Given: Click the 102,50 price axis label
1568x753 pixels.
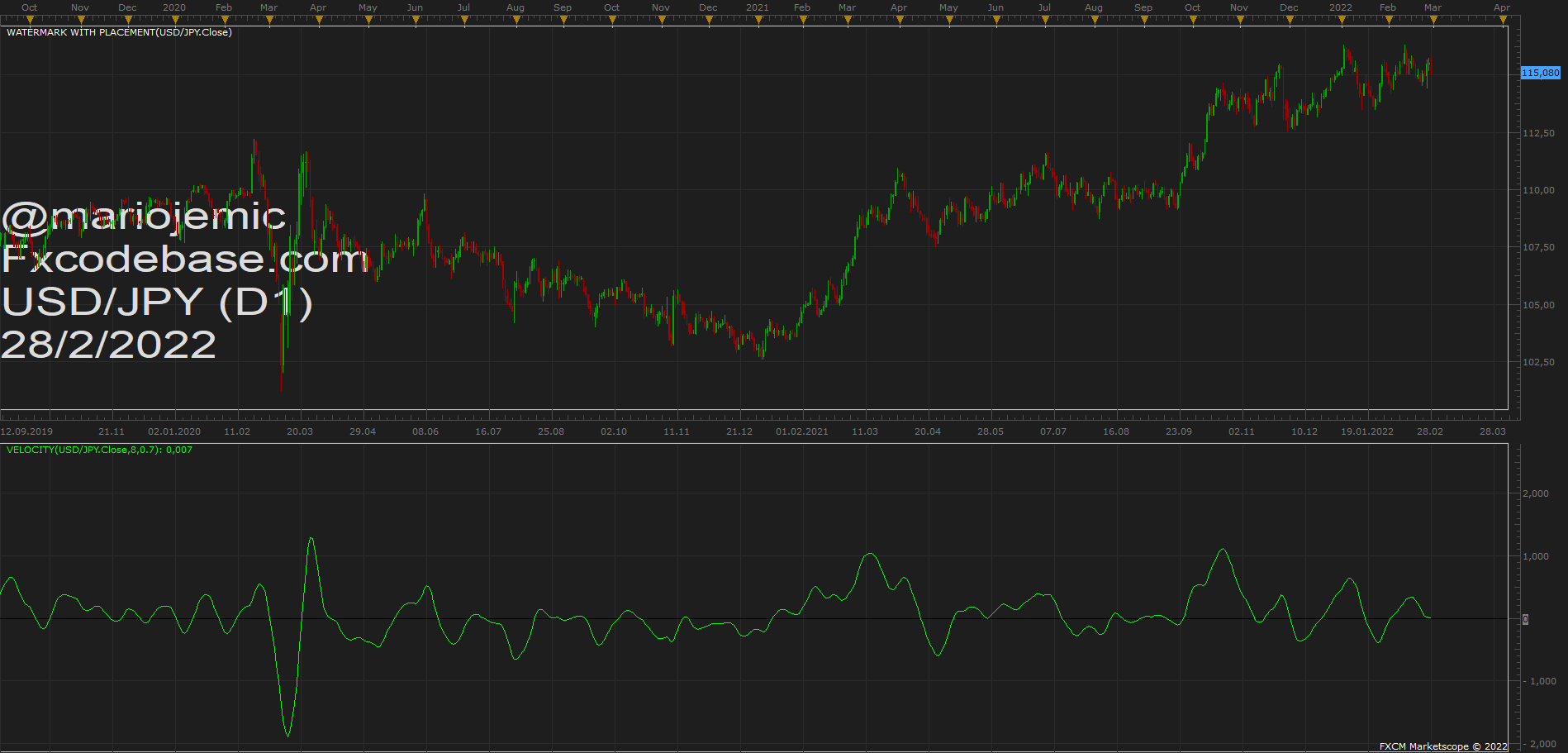Looking at the screenshot, I should [x=1538, y=362].
